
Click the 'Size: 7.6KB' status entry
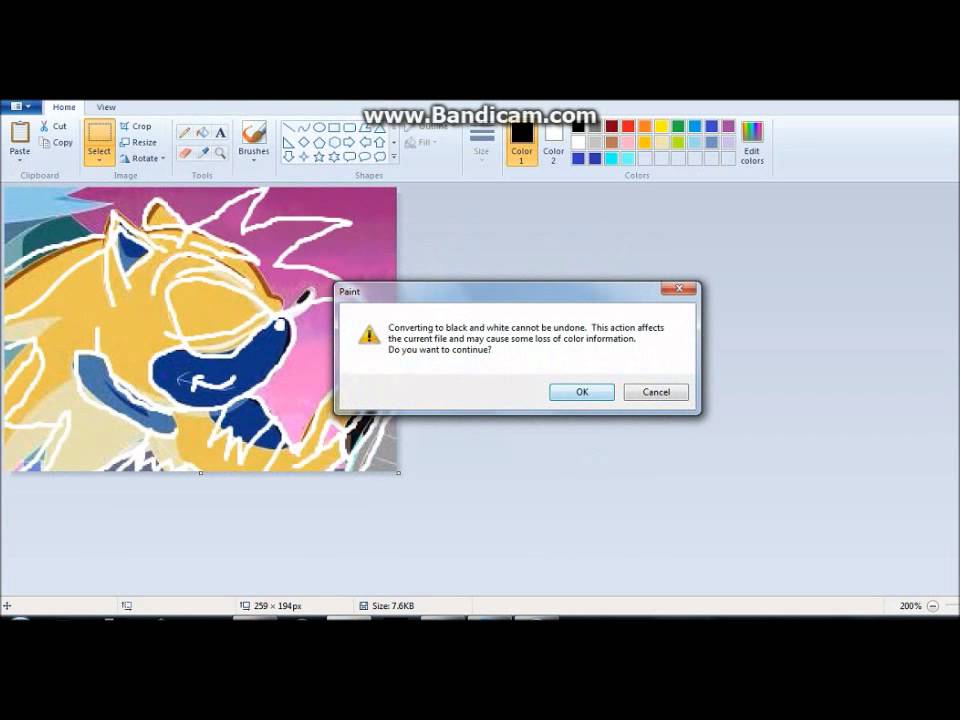click(x=387, y=606)
